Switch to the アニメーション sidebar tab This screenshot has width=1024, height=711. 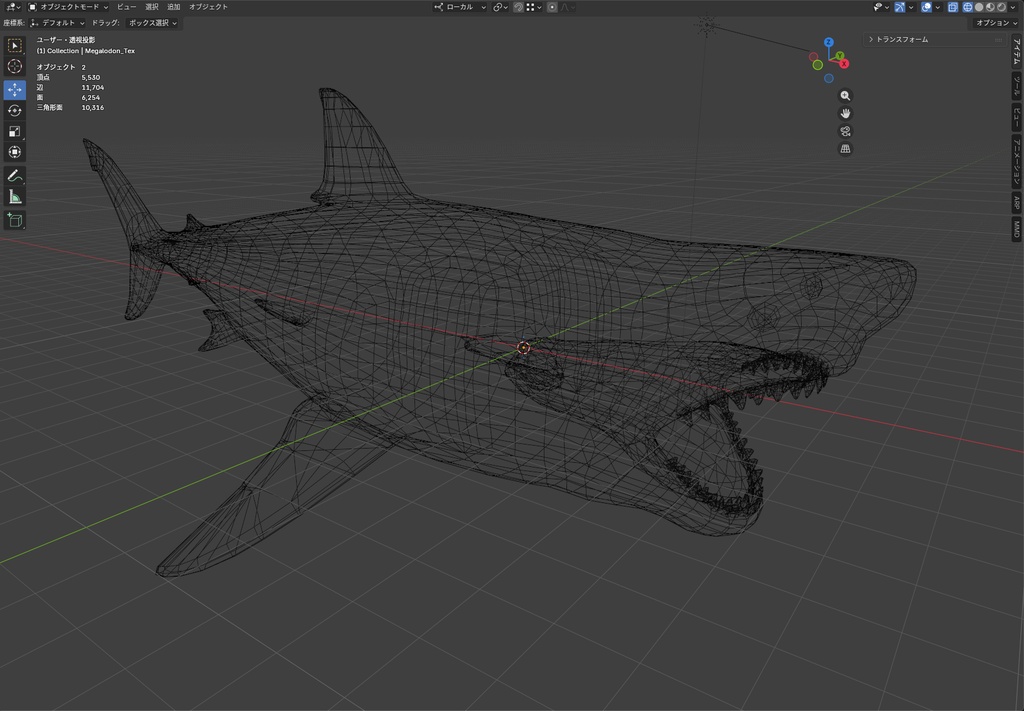(x=1017, y=161)
